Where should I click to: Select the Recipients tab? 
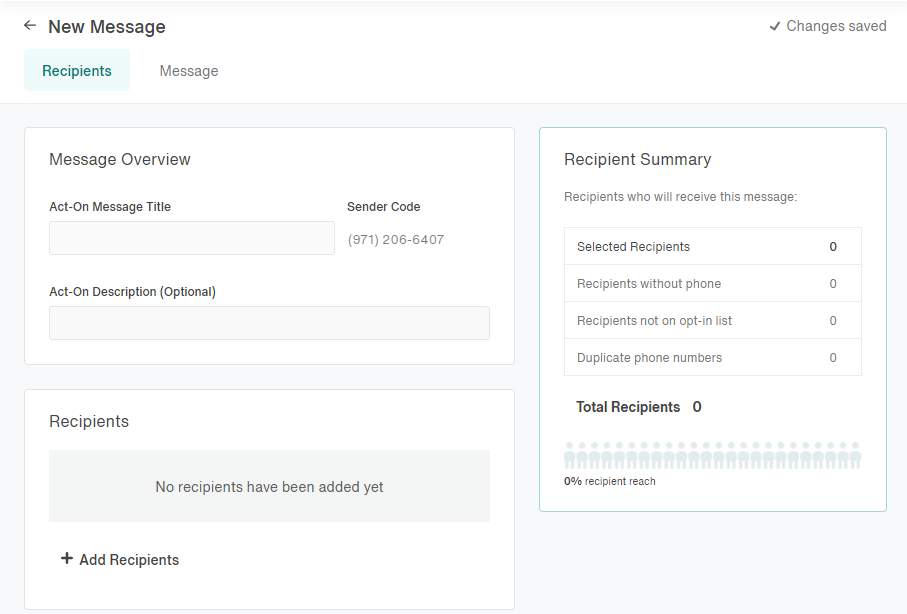(x=77, y=71)
